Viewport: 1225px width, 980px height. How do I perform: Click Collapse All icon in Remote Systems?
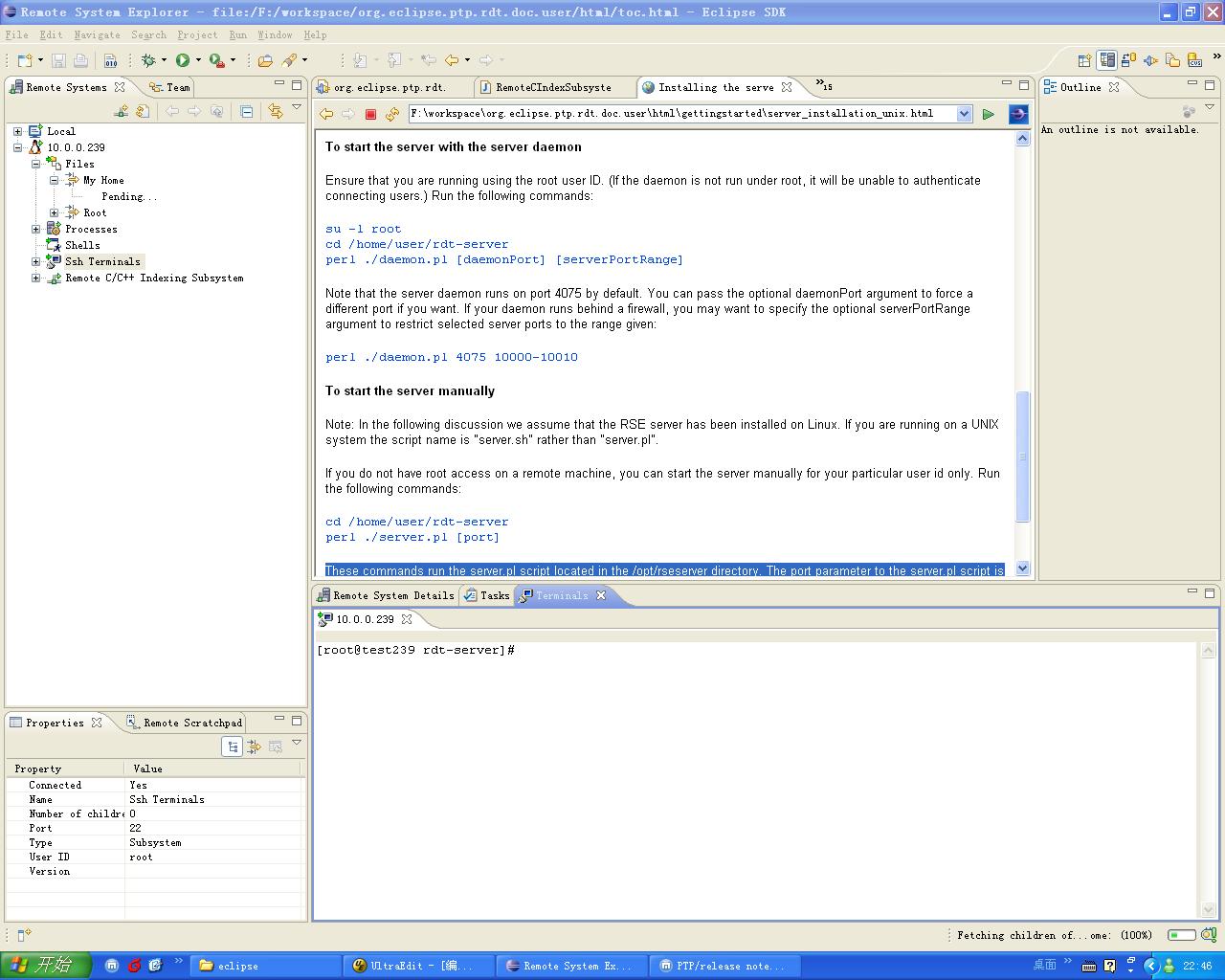[x=246, y=111]
